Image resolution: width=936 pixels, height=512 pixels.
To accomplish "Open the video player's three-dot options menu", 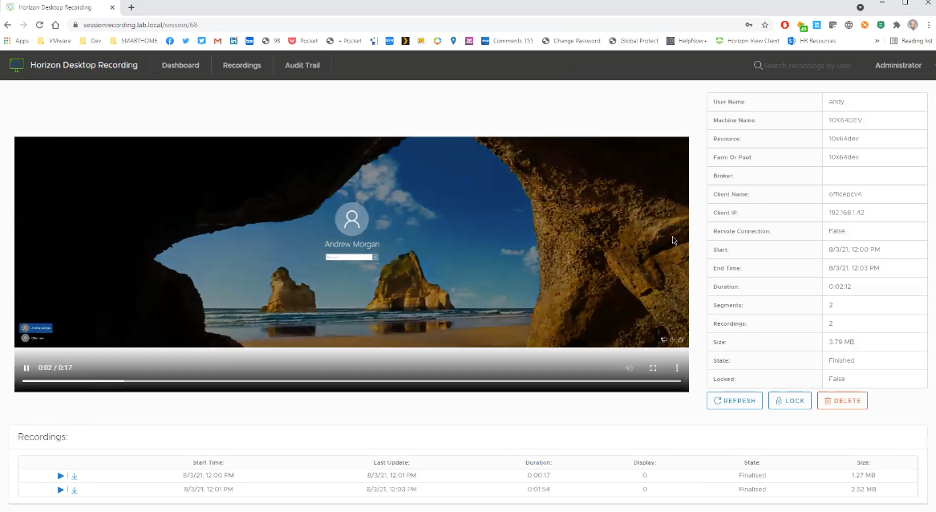I will [677, 368].
